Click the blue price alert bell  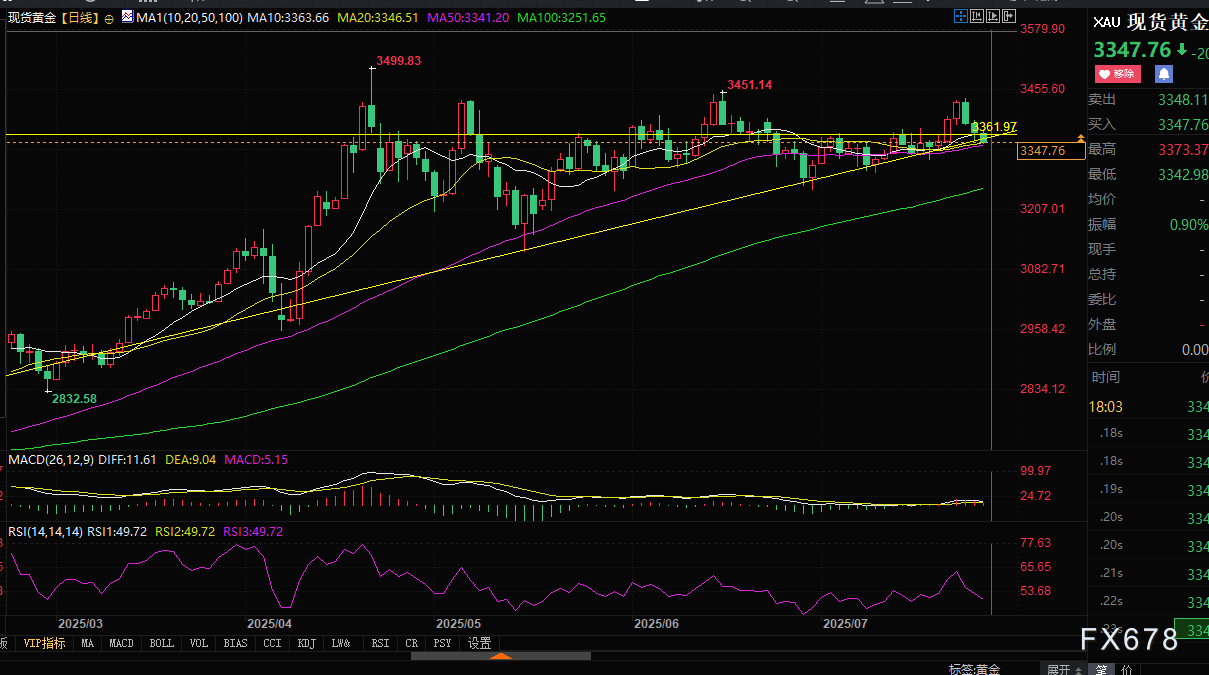(1164, 74)
